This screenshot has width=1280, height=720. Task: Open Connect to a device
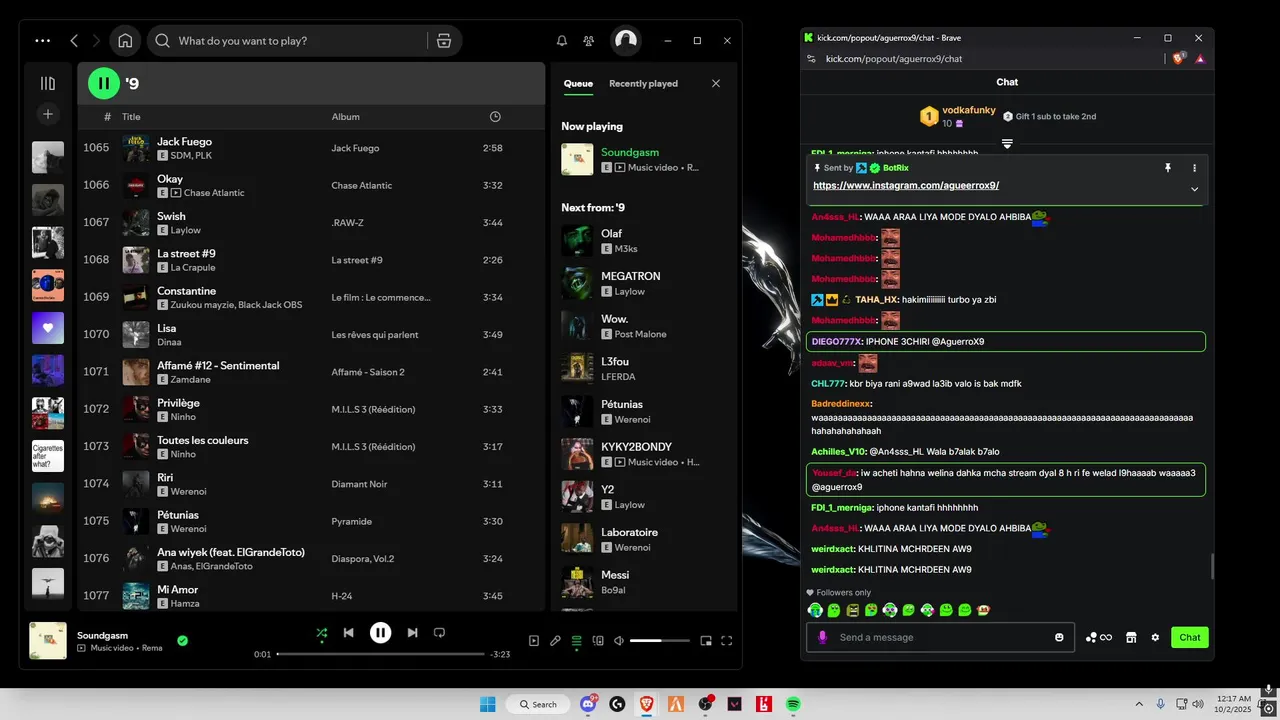click(x=598, y=641)
